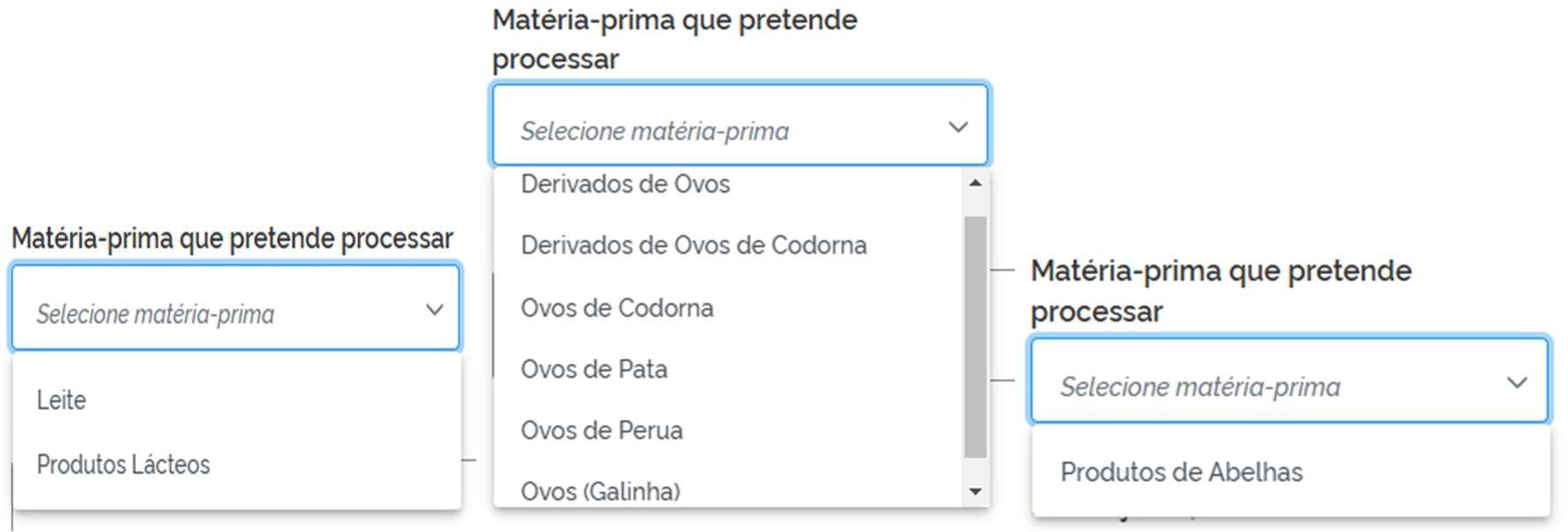Click placeholder field above Produtos de Abelhas
Viewport: 1568px width, 532px height.
pyautogui.click(x=1200, y=387)
